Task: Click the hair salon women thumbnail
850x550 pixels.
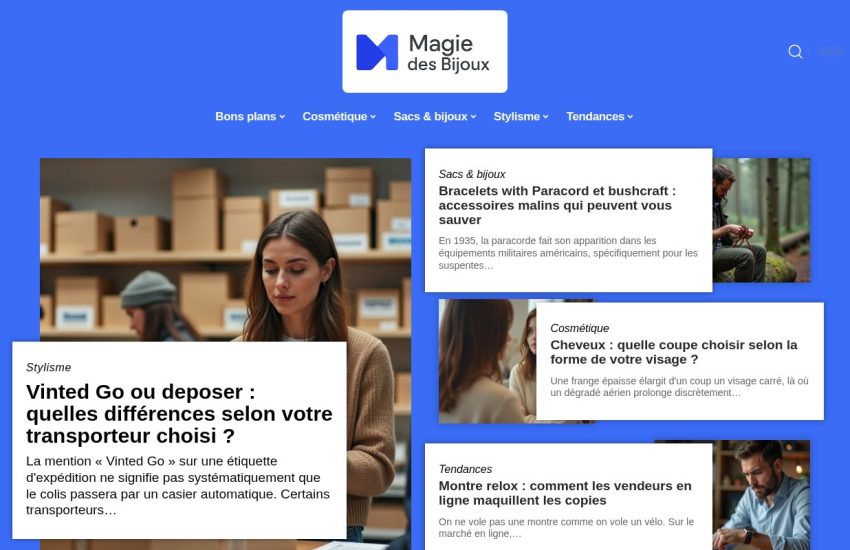Action: tap(487, 361)
